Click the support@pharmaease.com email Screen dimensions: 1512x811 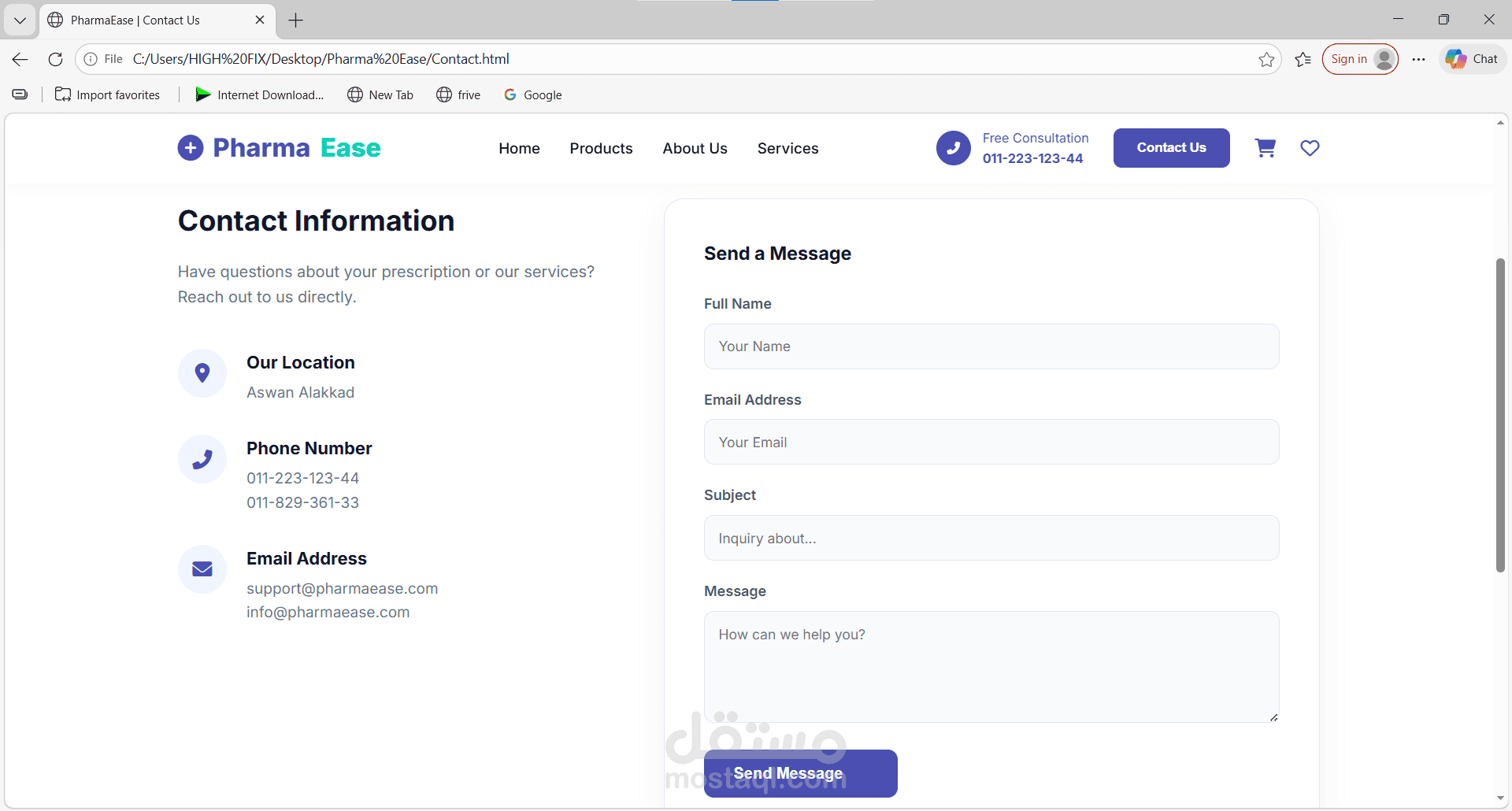[342, 588]
